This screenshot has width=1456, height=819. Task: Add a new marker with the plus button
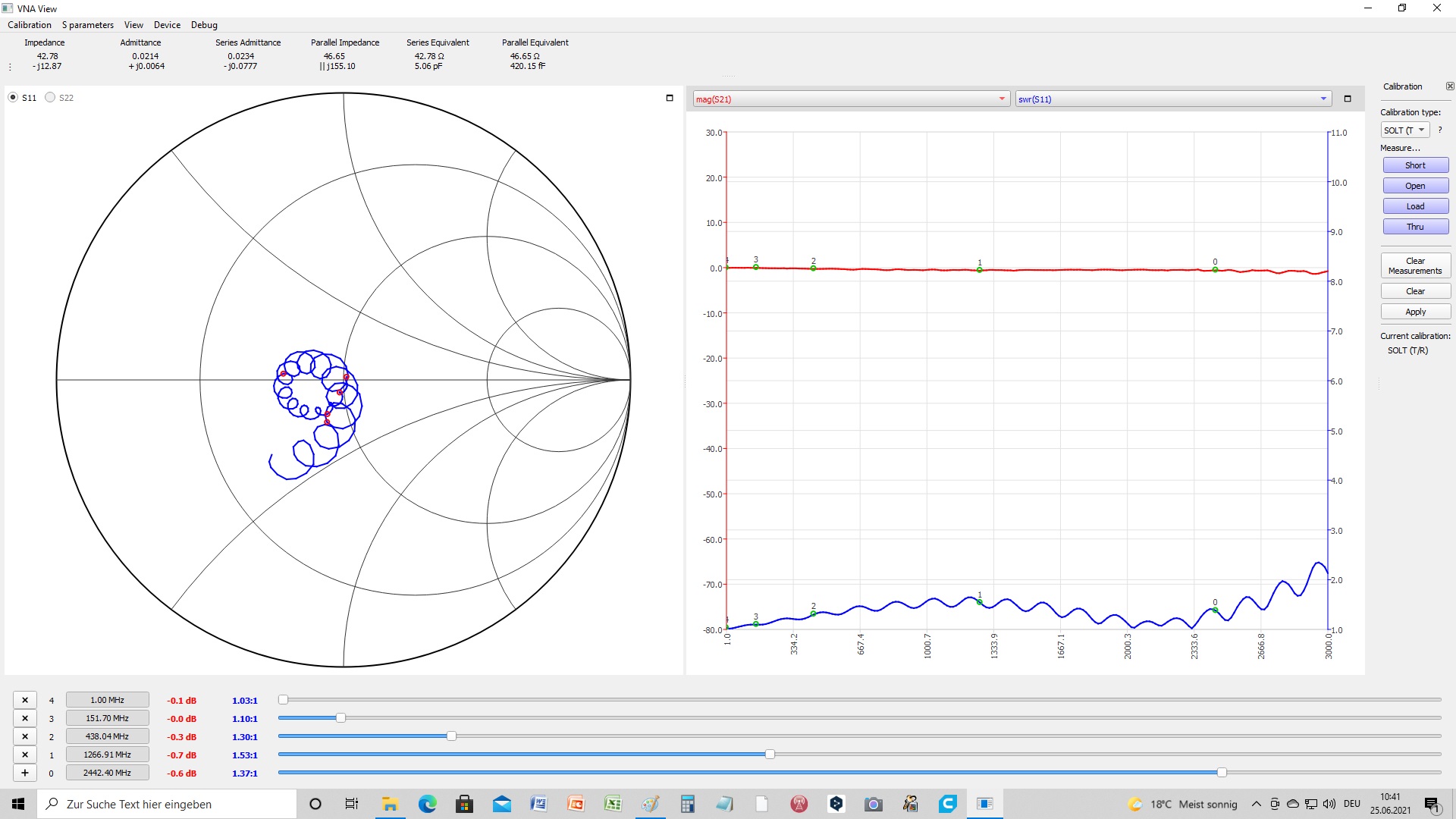click(x=25, y=773)
